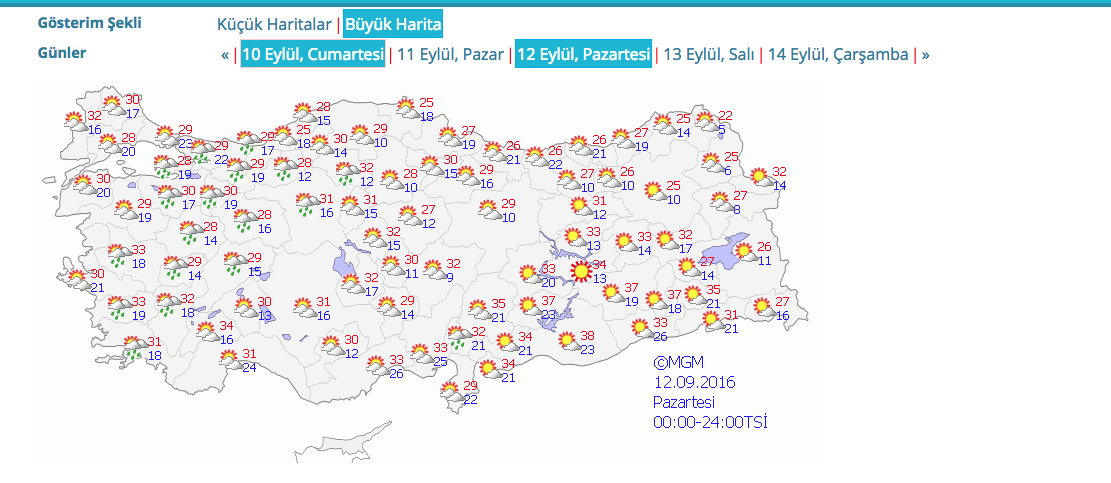The image size is (1111, 483).
Task: Click the weather icon showing 38/23
Action: pyautogui.click(x=568, y=342)
